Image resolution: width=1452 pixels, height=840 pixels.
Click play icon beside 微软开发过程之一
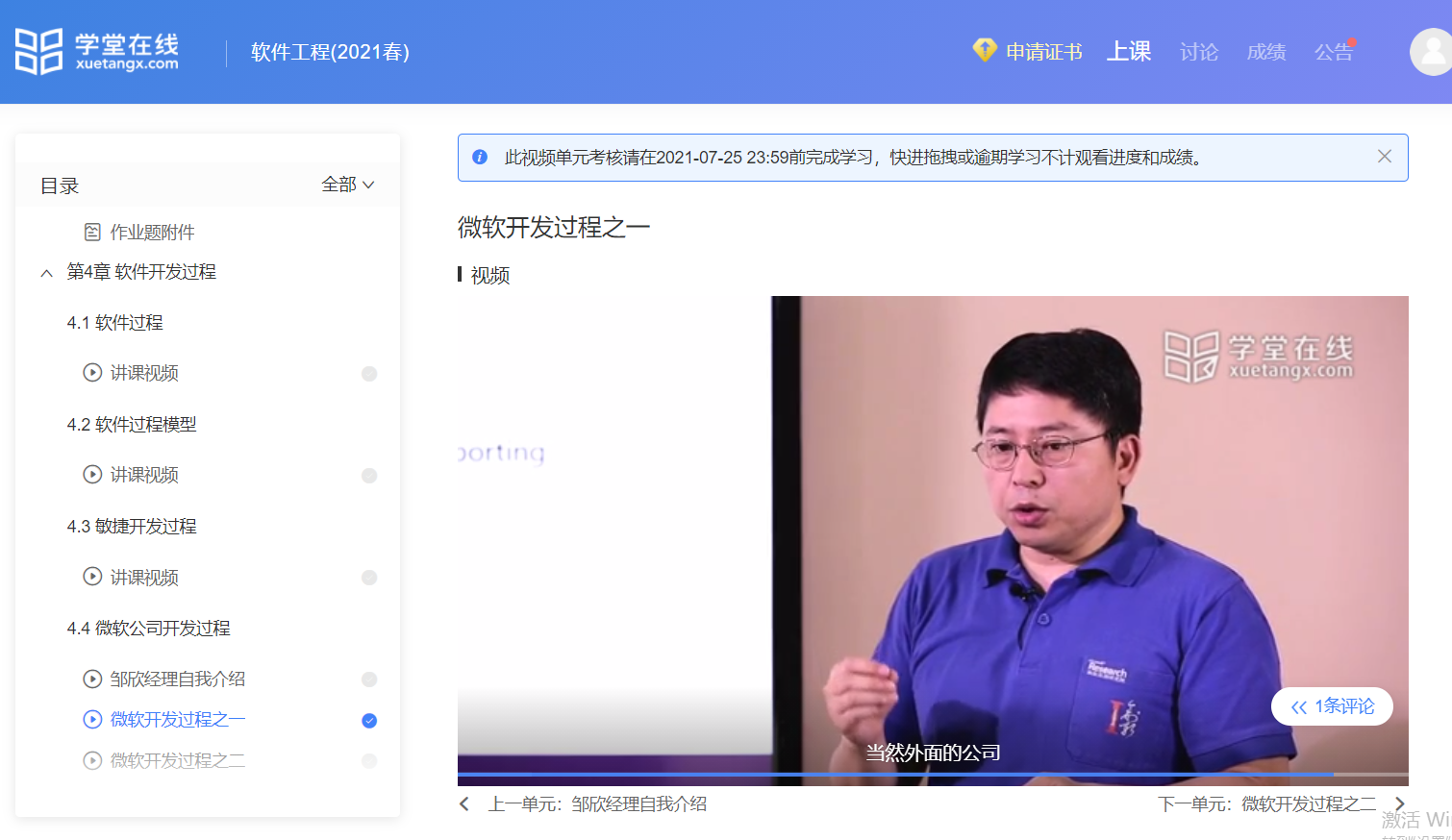point(92,719)
